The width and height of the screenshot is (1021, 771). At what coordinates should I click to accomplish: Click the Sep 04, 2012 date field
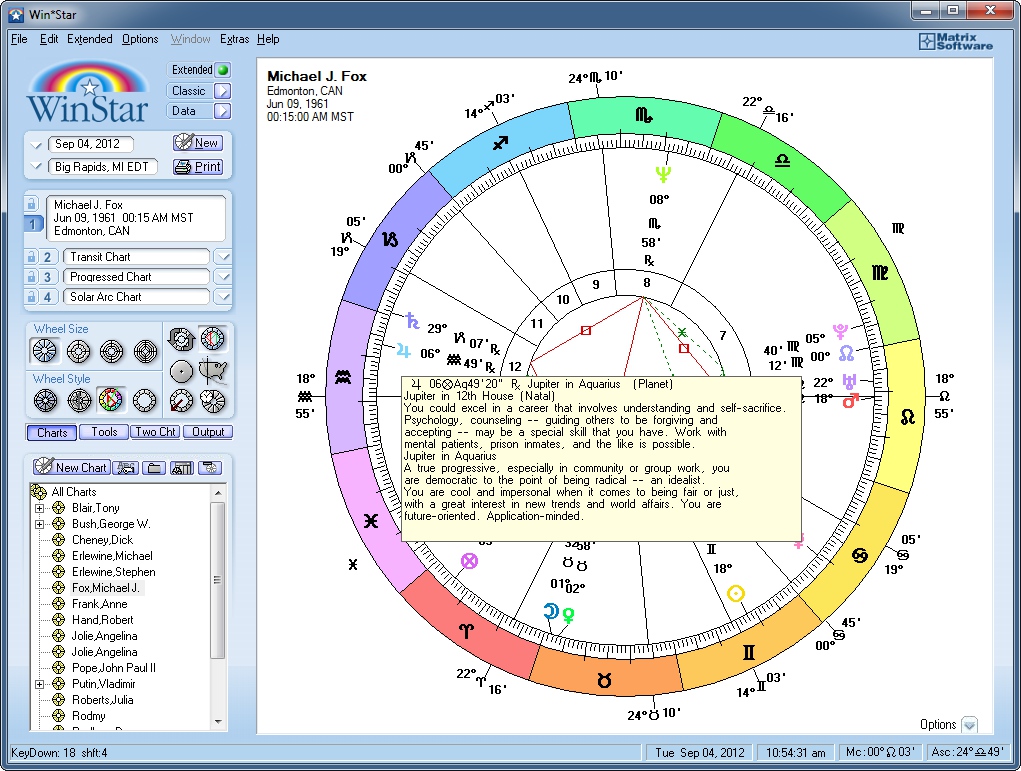[91, 144]
